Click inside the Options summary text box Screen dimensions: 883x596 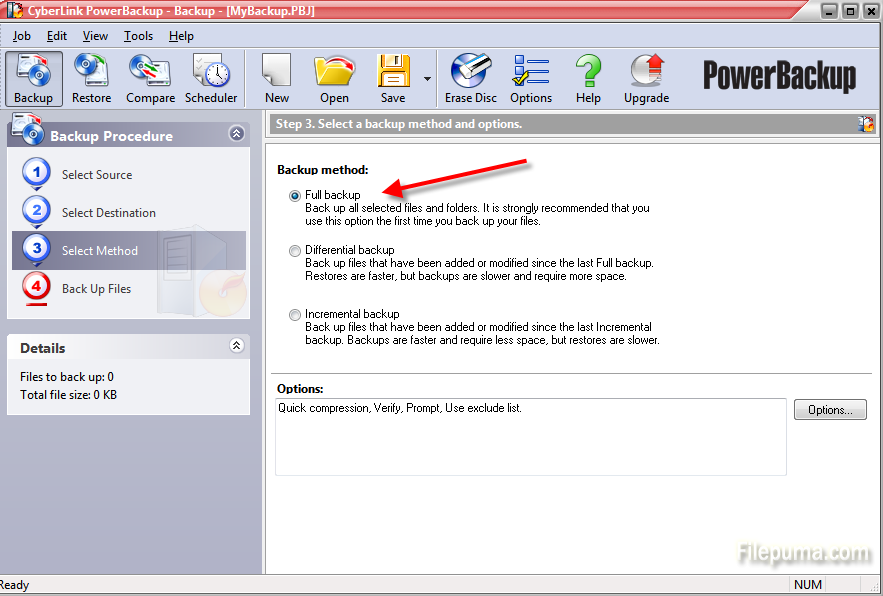click(530, 437)
